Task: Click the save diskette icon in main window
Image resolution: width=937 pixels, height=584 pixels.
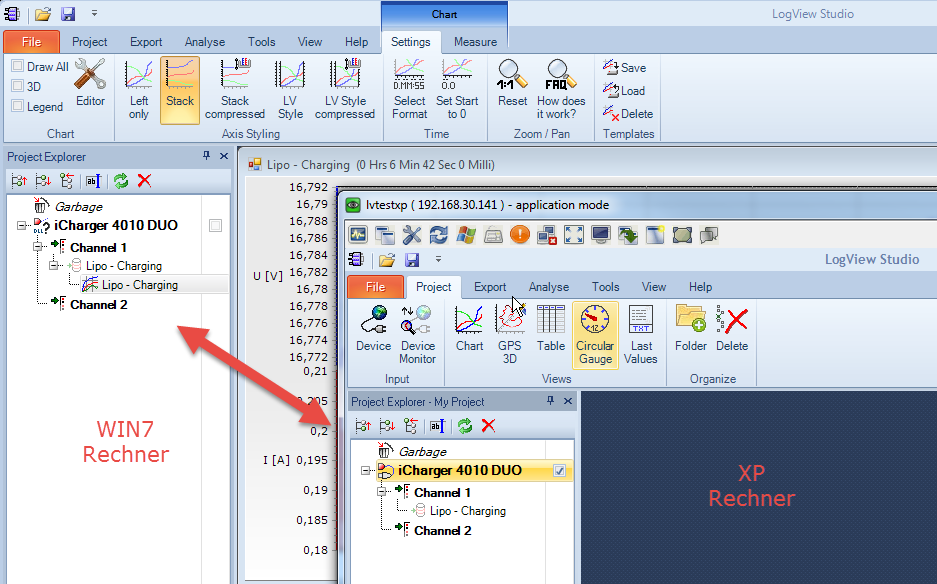Action: tap(69, 14)
